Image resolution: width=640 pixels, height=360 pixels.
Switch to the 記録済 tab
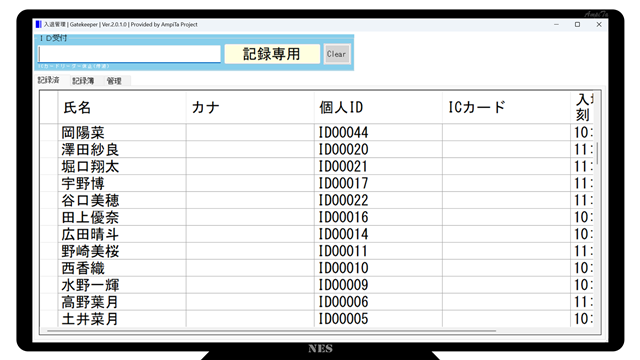(x=49, y=80)
